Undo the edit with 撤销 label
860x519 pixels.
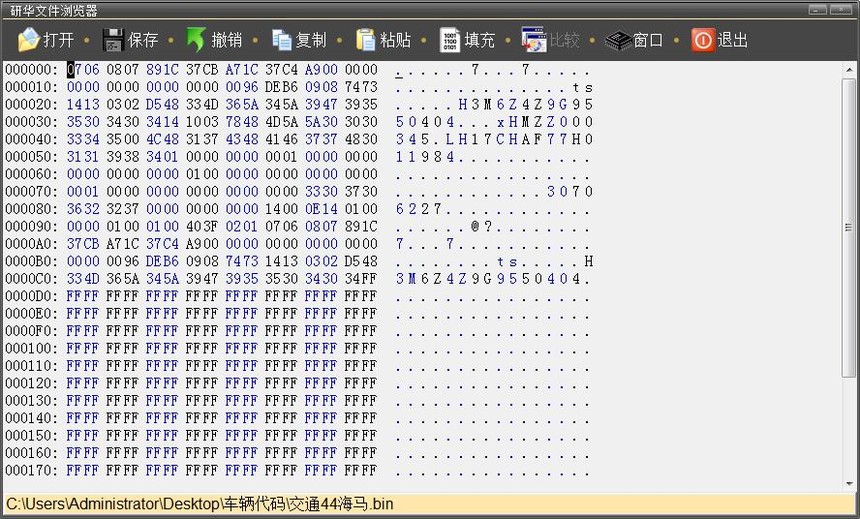point(227,40)
